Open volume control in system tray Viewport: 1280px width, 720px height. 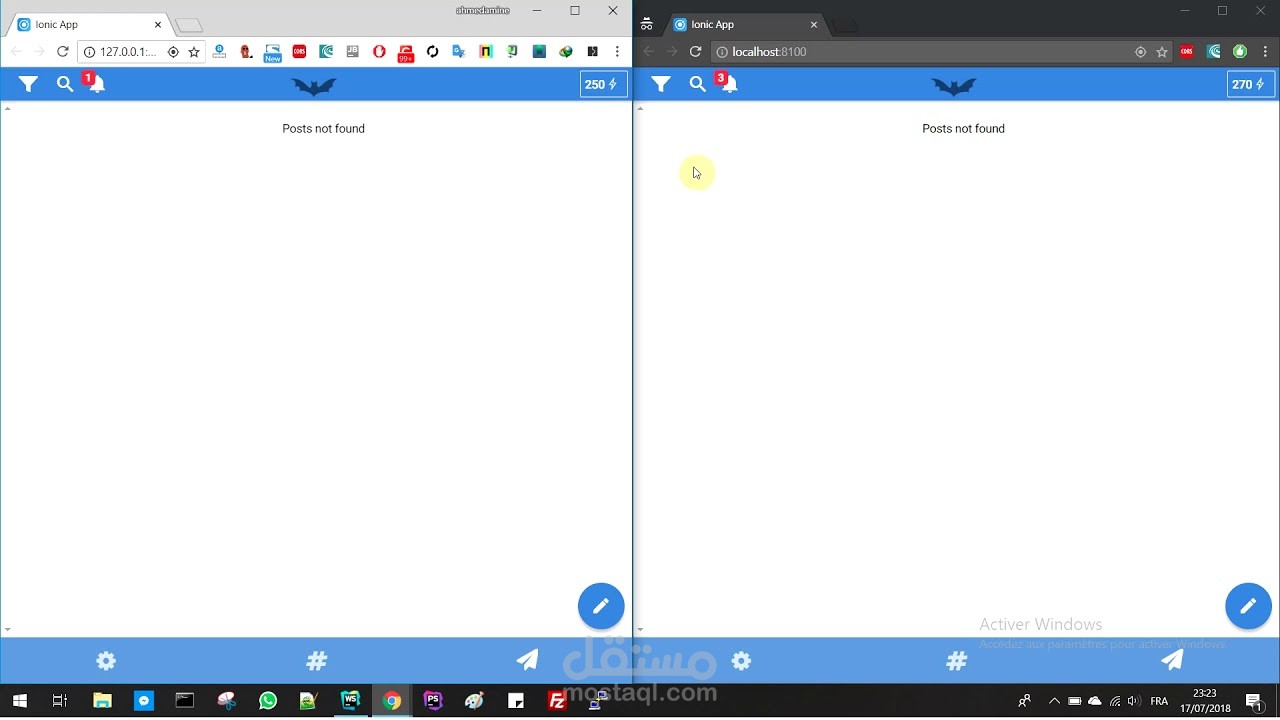pos(1134,701)
